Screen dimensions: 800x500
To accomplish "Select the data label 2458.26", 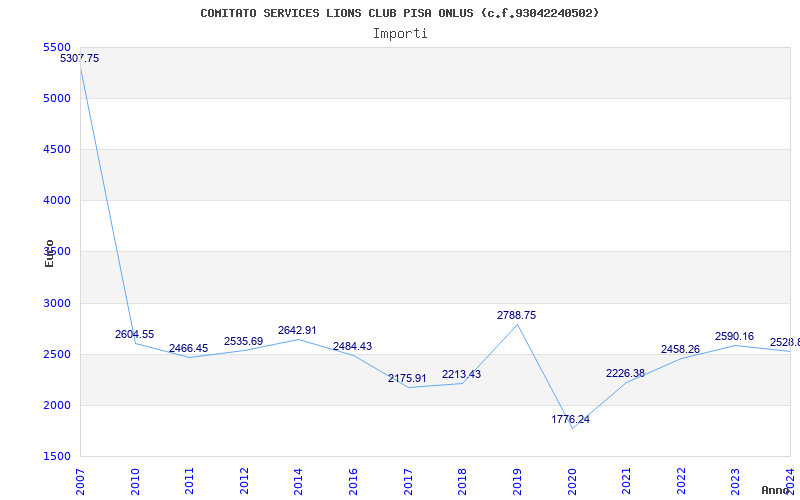I will (680, 349).
